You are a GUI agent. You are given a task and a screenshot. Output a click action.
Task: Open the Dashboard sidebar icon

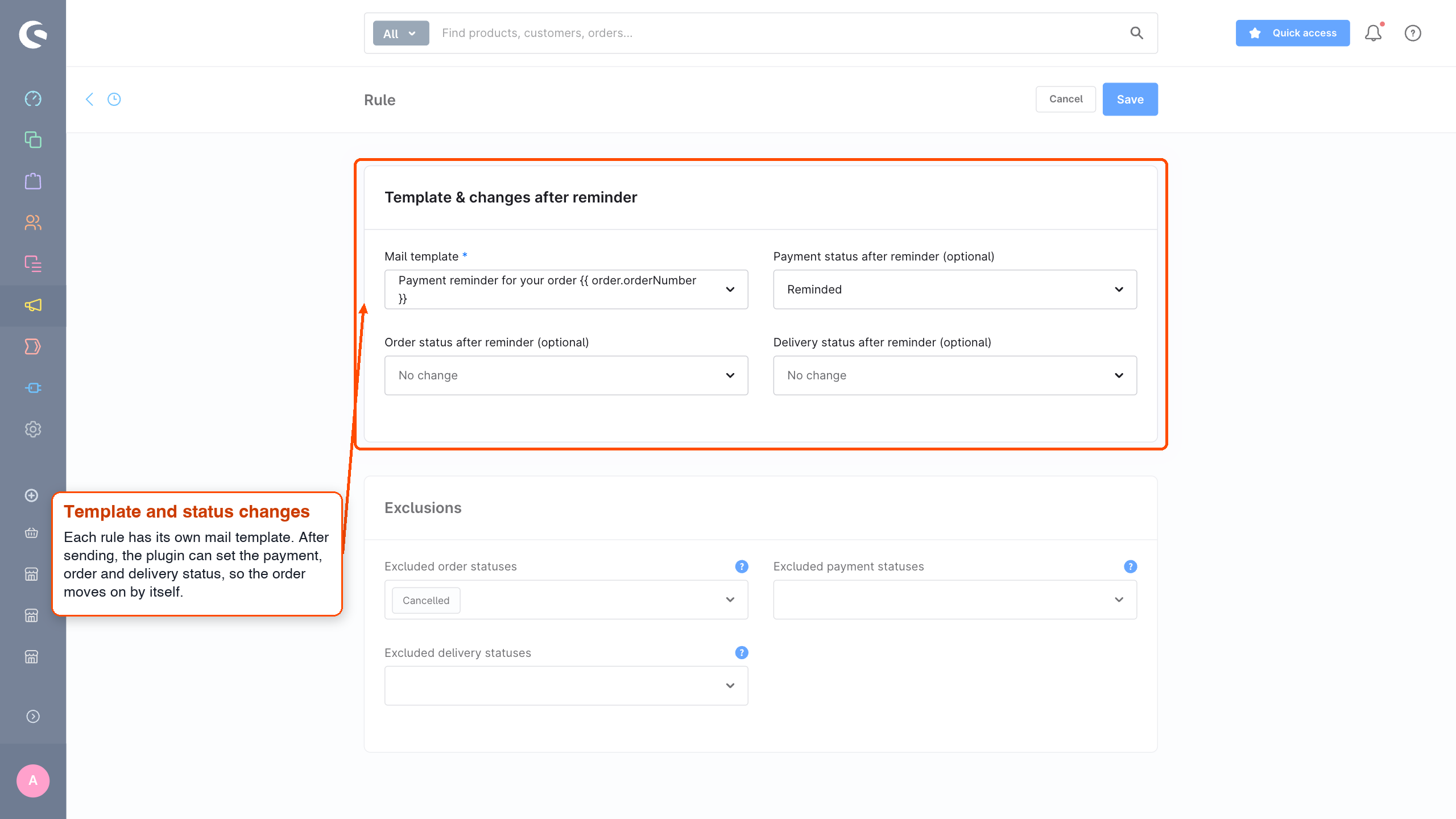pos(33,98)
